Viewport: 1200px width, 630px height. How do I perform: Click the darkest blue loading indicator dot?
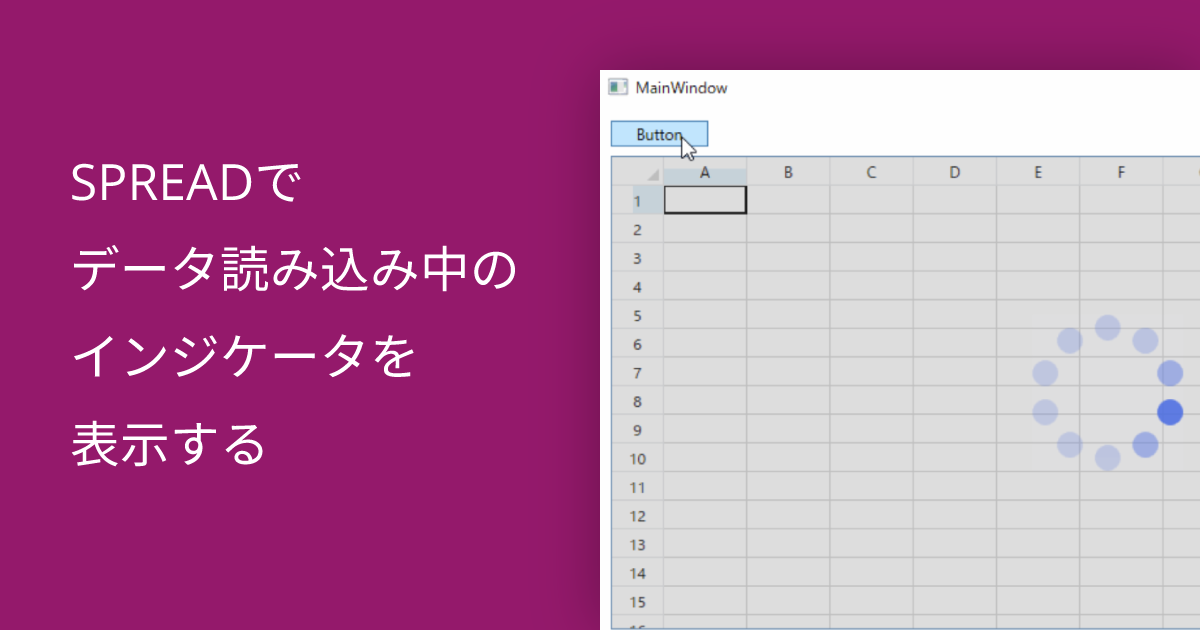[x=1170, y=412]
